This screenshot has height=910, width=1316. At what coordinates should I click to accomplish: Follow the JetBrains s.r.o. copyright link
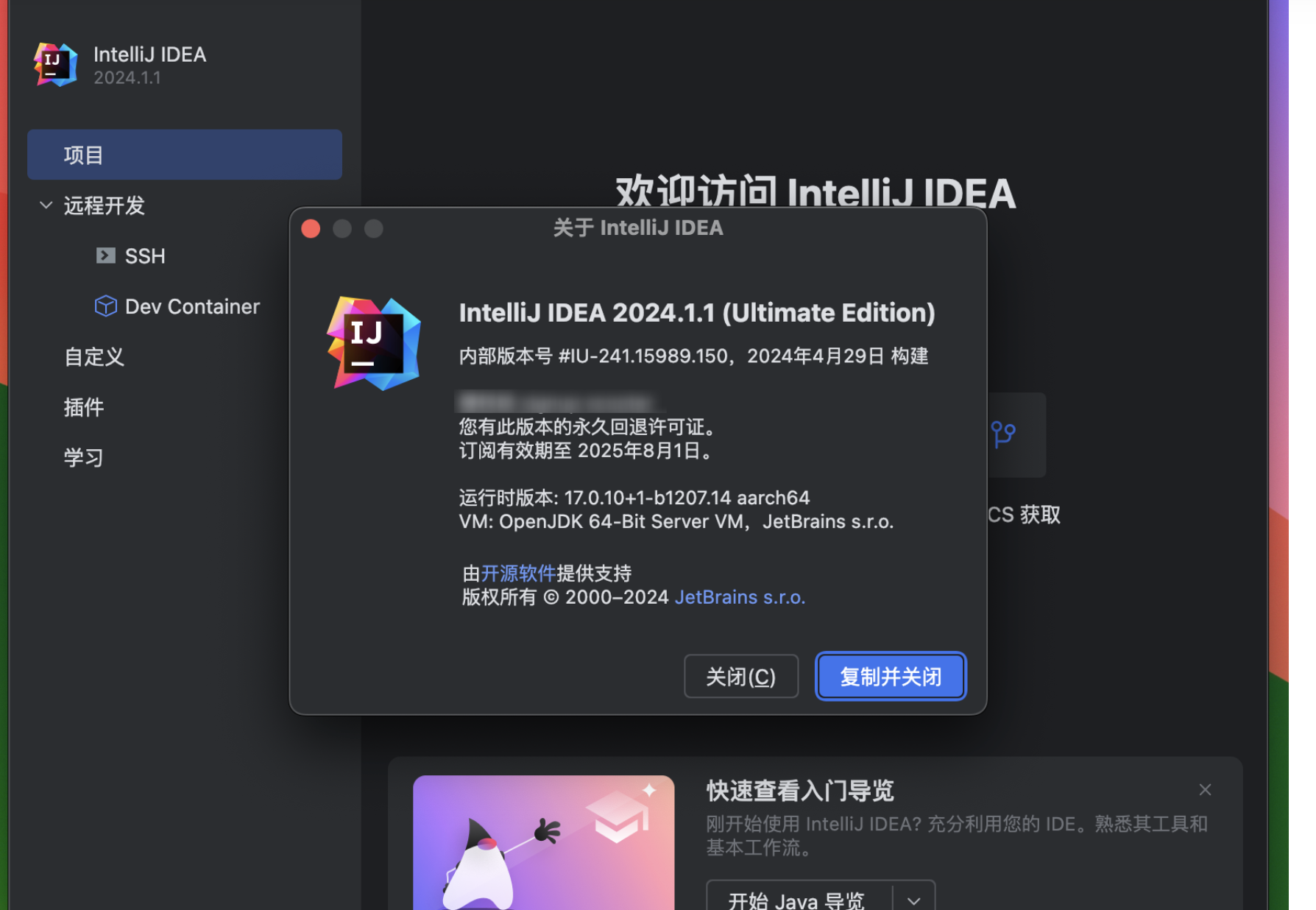click(x=740, y=596)
